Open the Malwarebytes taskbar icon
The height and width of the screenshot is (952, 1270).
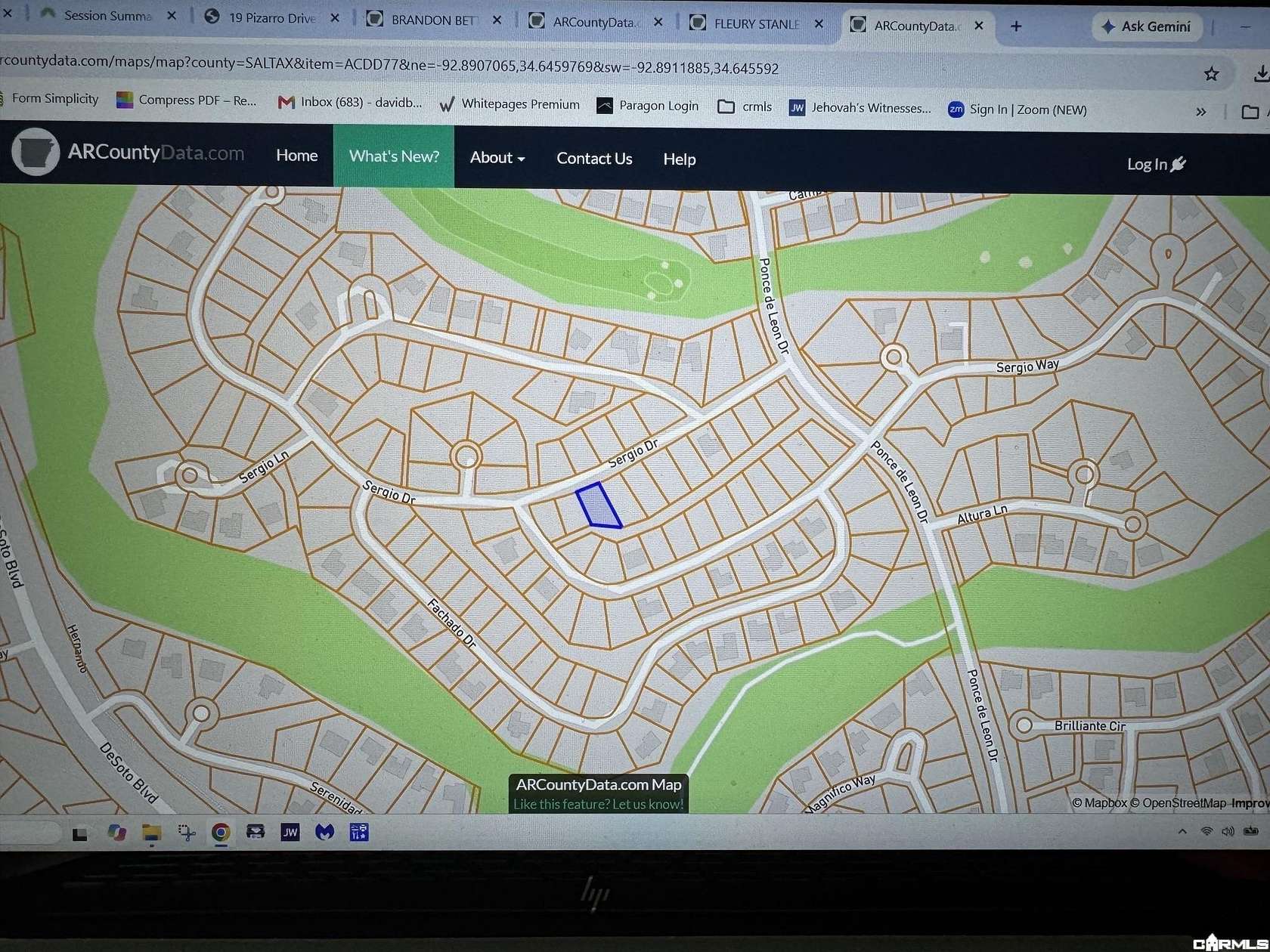coord(325,832)
